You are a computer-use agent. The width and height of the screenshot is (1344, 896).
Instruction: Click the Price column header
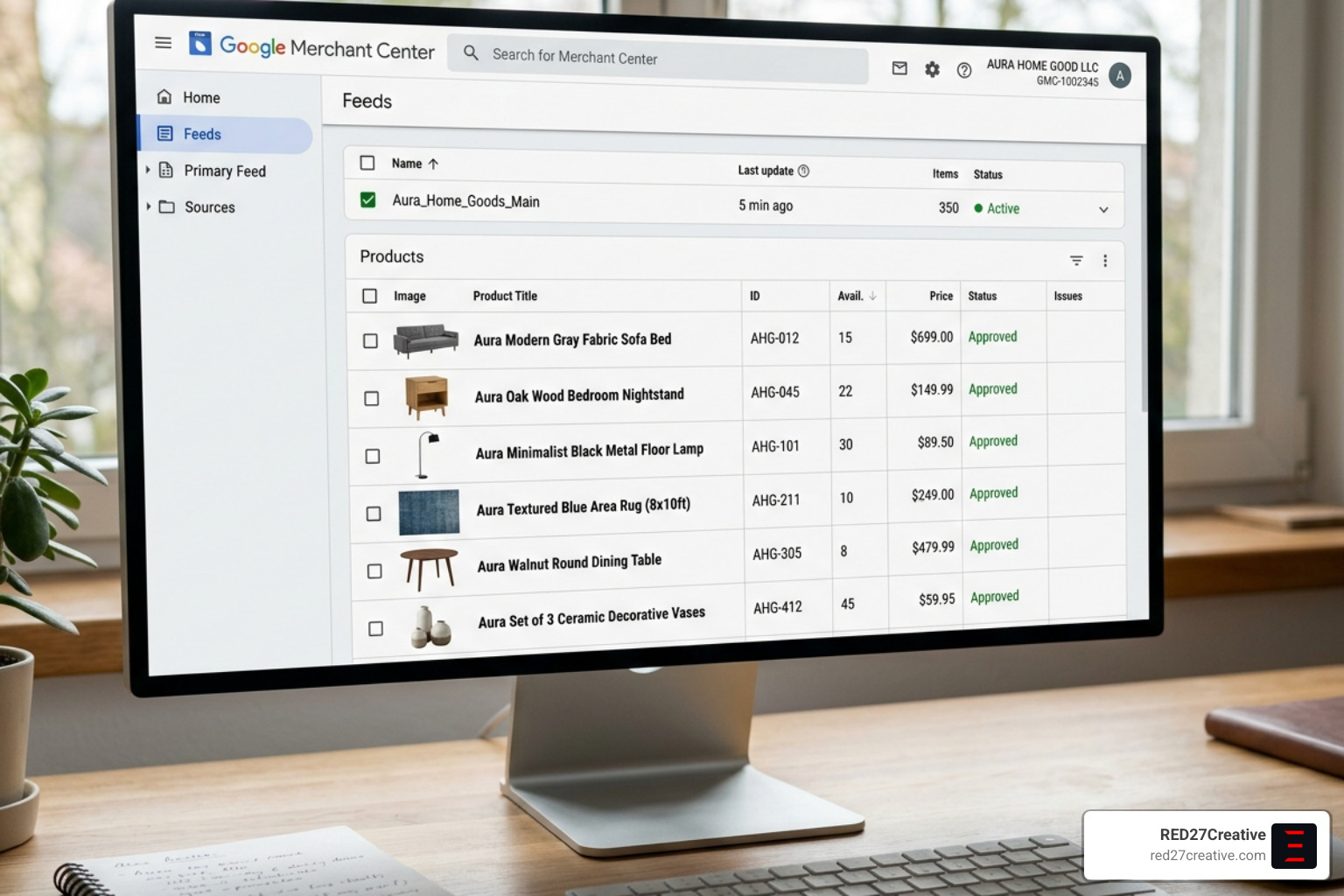[x=941, y=296]
